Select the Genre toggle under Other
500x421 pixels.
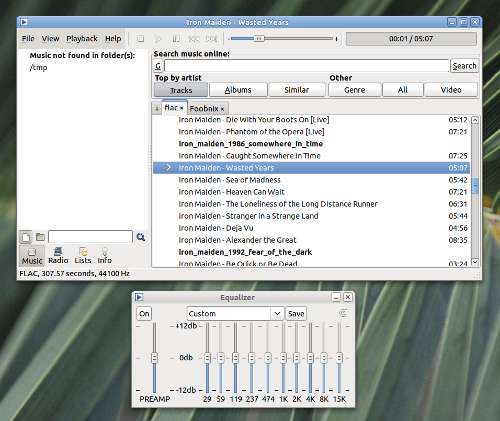tap(355, 90)
